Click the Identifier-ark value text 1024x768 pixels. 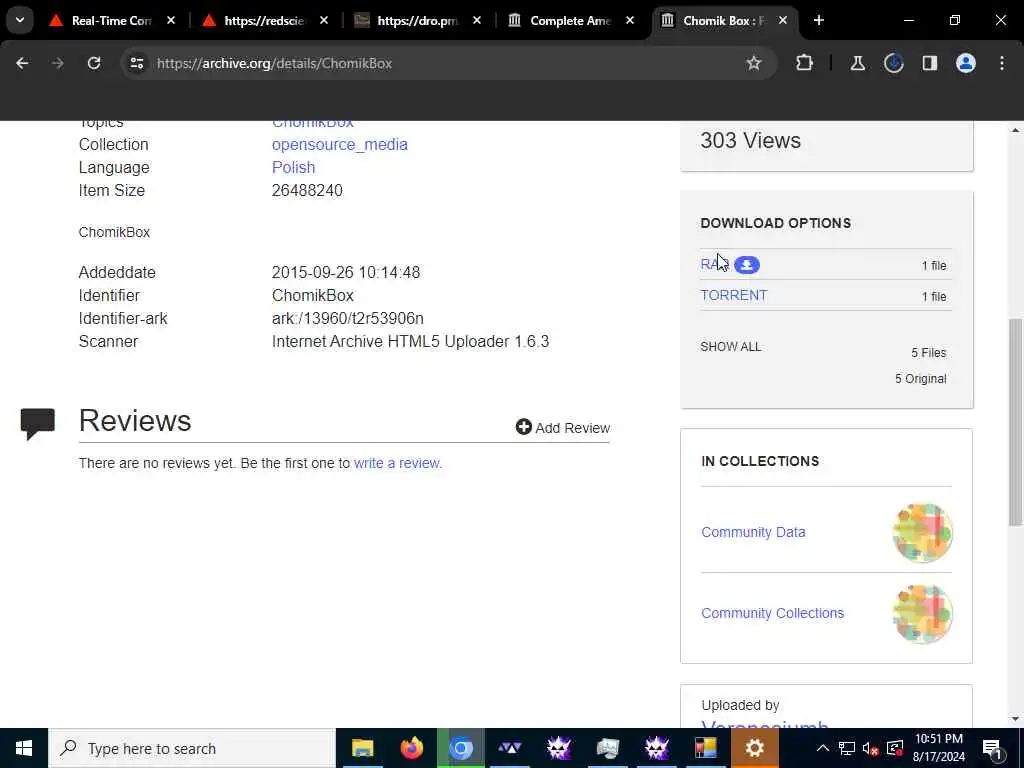pos(347,318)
